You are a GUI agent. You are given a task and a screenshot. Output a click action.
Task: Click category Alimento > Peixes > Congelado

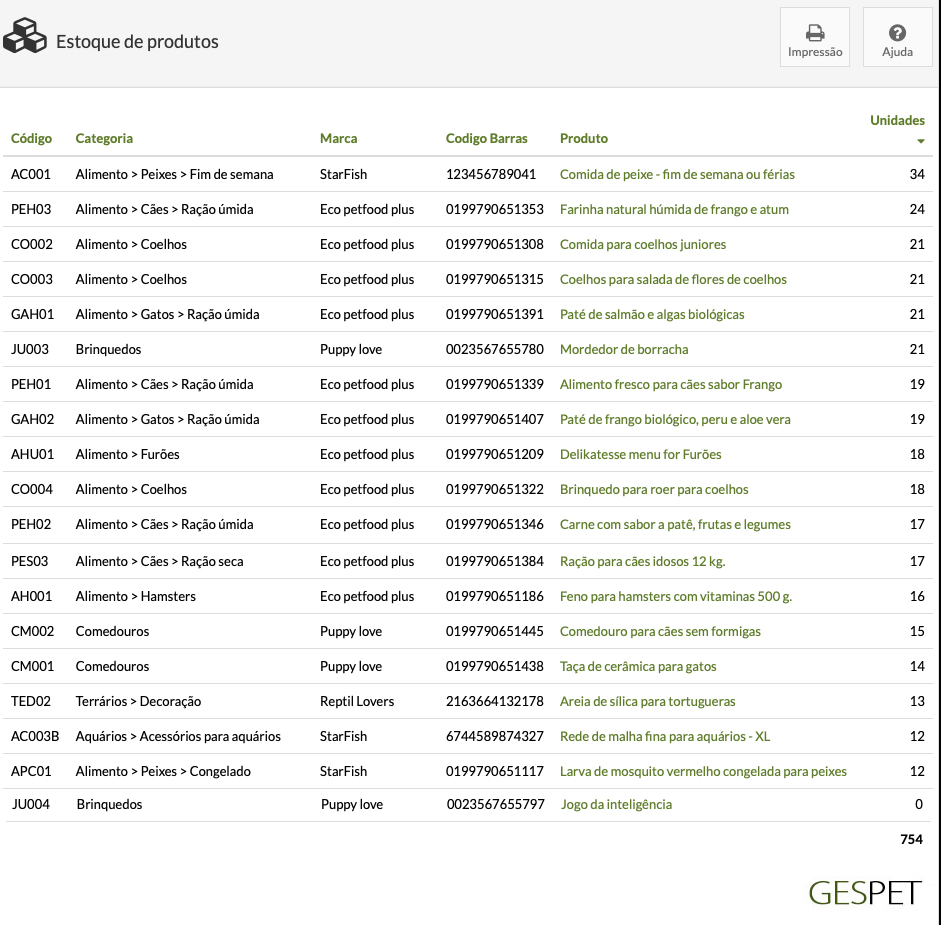click(x=163, y=771)
